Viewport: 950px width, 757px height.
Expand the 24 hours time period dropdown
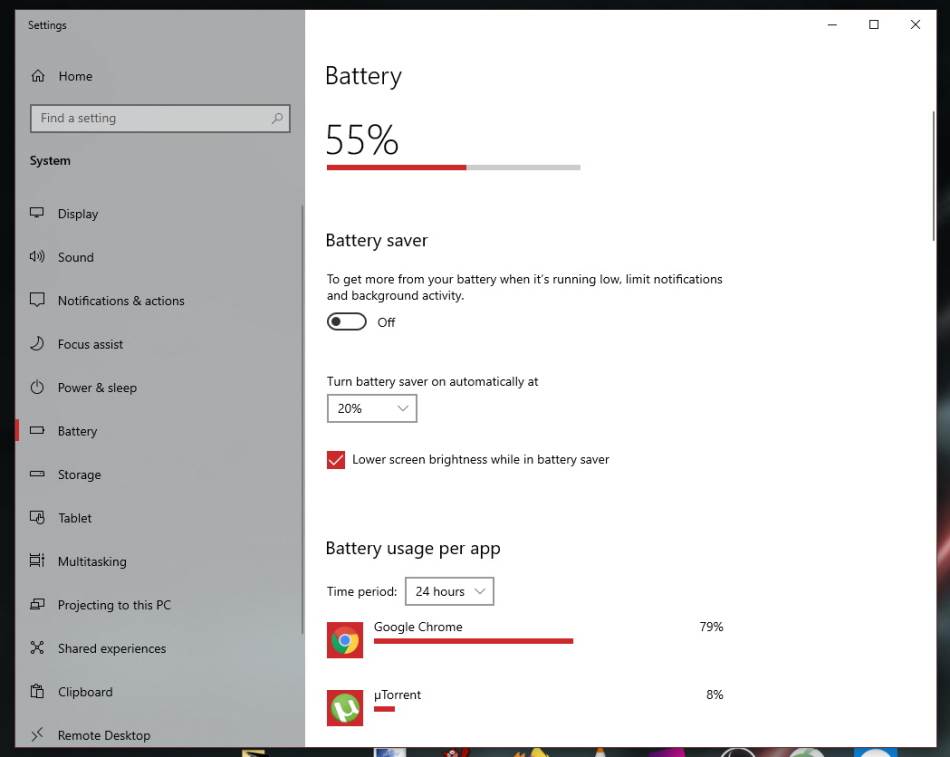449,591
